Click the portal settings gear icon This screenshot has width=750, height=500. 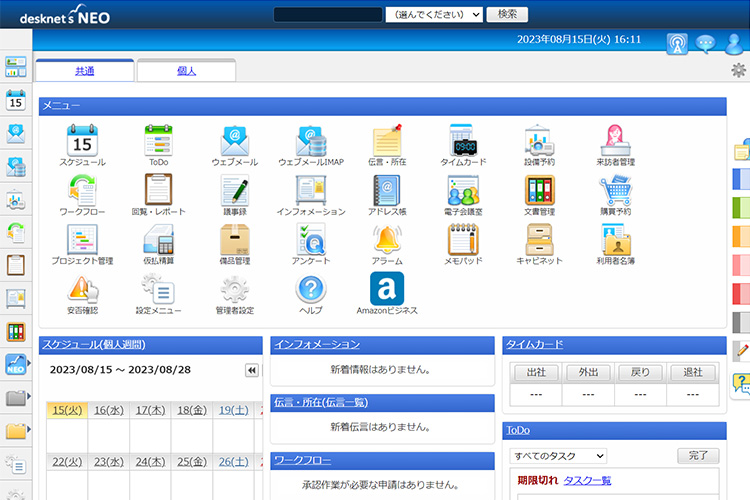[x=738, y=70]
